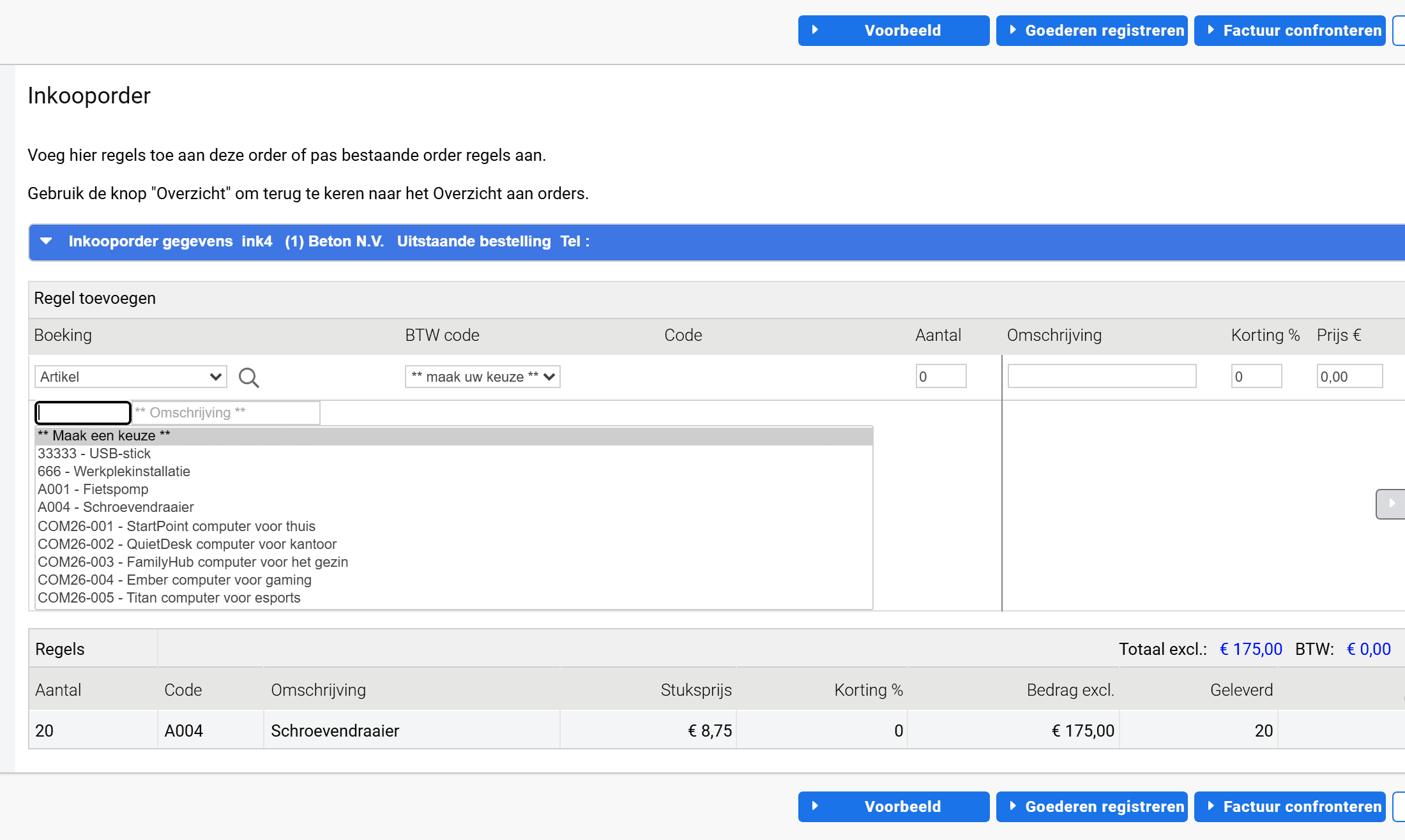Select 'A001 - Fietspomp' from the list
The width and height of the screenshot is (1405, 840).
click(x=454, y=490)
